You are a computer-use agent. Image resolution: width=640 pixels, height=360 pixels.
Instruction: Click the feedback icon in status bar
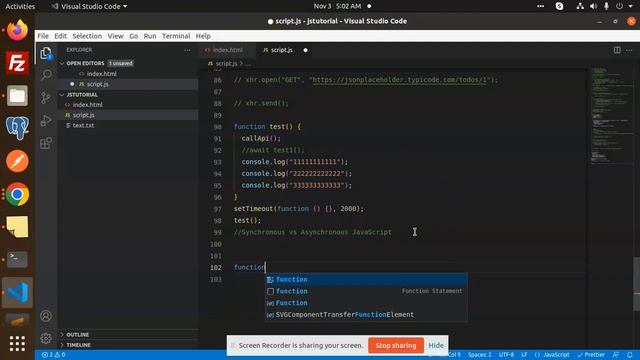coord(616,355)
